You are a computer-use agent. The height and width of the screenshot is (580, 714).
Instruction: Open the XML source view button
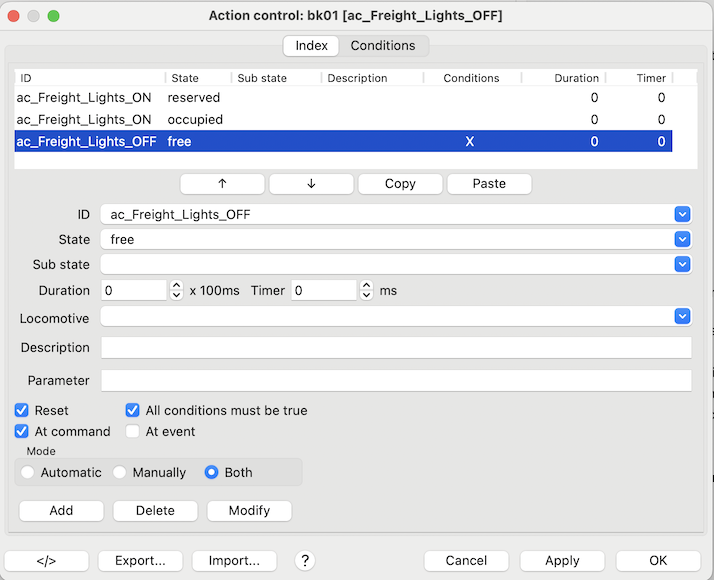(46, 561)
